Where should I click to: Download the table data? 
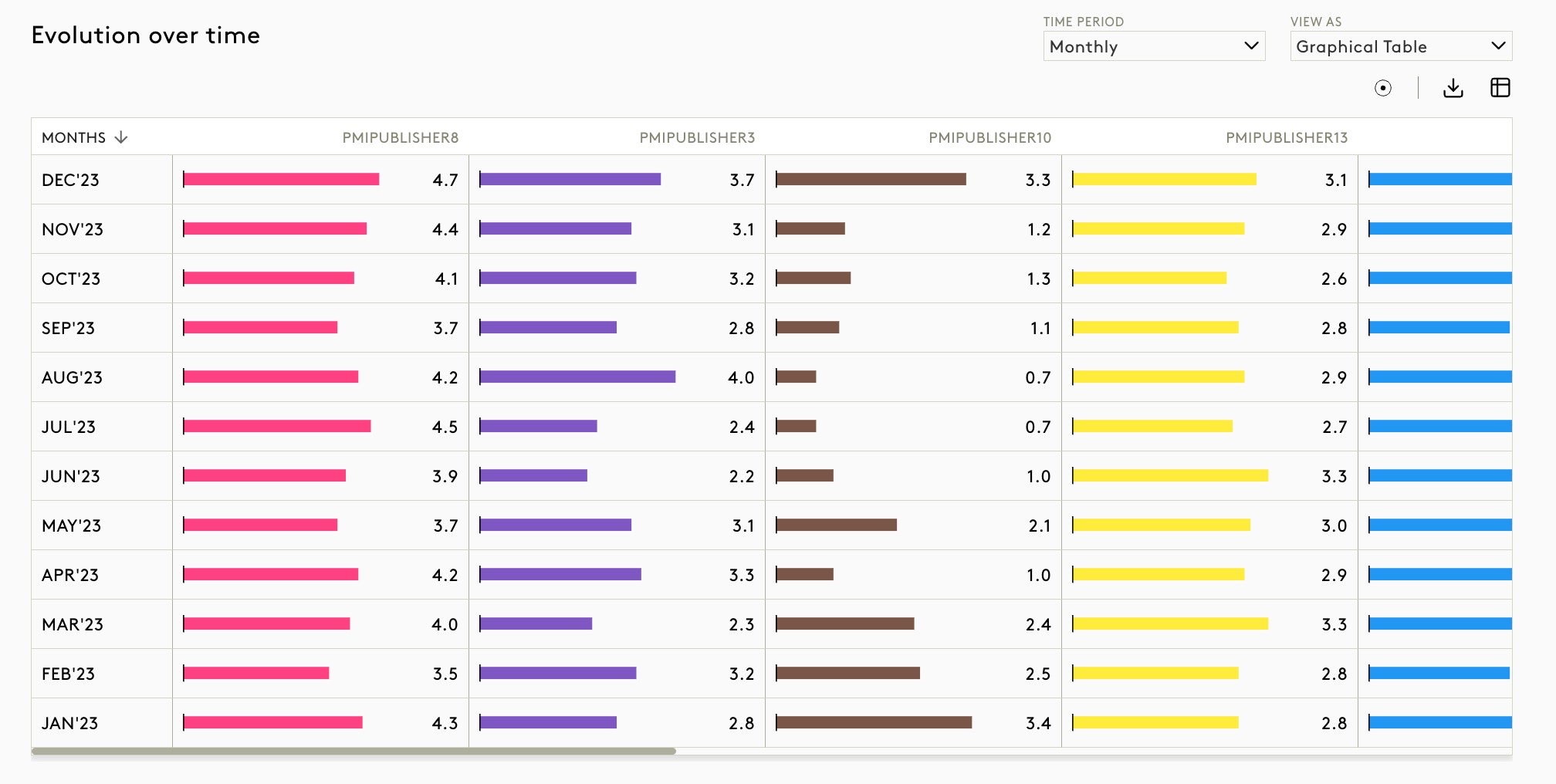tap(1453, 88)
